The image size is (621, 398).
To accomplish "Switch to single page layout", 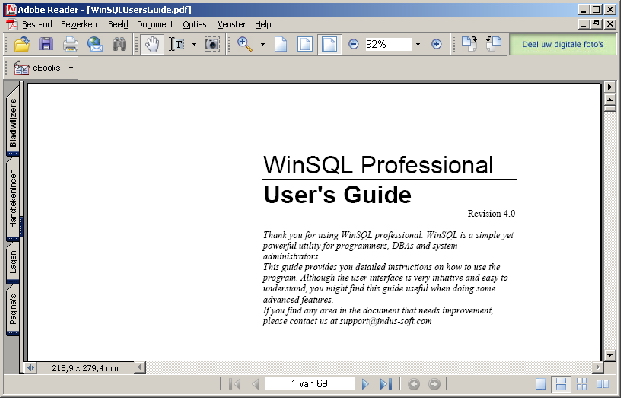I will 541,384.
